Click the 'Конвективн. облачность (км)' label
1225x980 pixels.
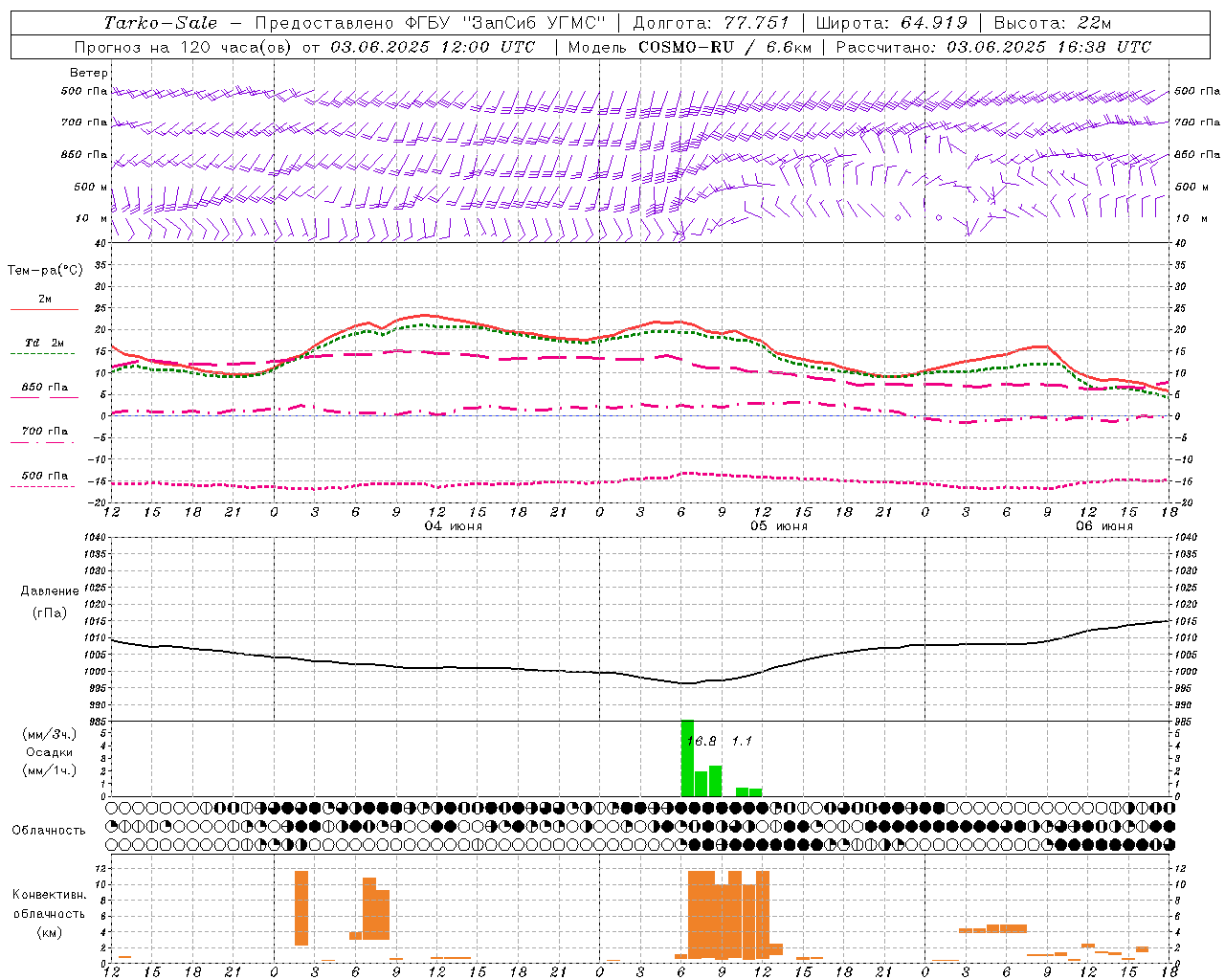point(49,913)
